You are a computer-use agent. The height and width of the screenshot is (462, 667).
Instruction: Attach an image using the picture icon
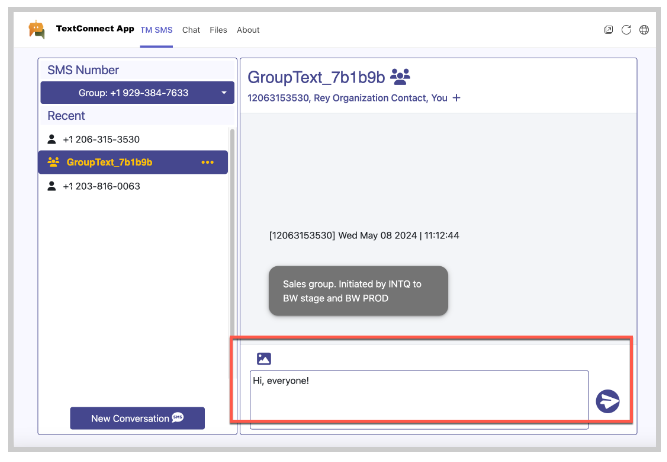click(x=264, y=358)
